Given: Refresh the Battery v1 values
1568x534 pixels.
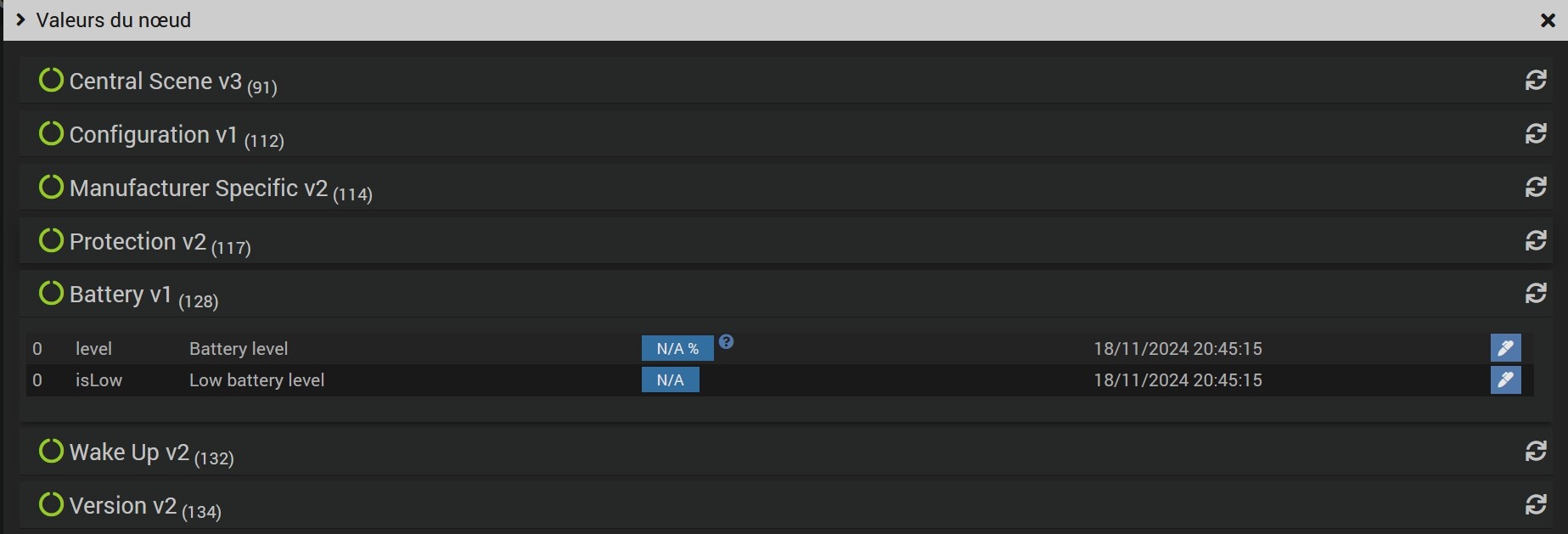Looking at the screenshot, I should [x=1535, y=294].
